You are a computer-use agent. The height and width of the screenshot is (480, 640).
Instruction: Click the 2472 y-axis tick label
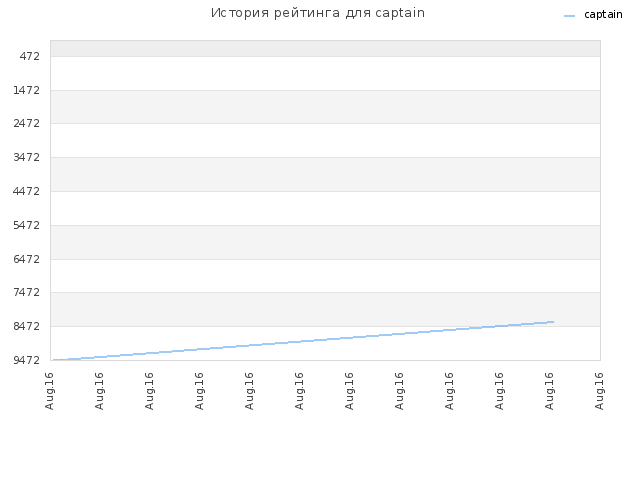[27, 123]
